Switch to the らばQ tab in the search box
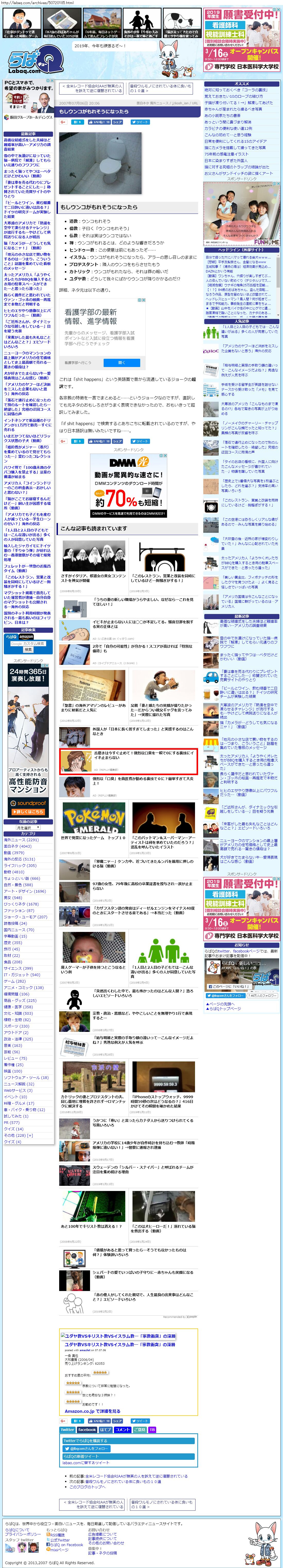 12,637
